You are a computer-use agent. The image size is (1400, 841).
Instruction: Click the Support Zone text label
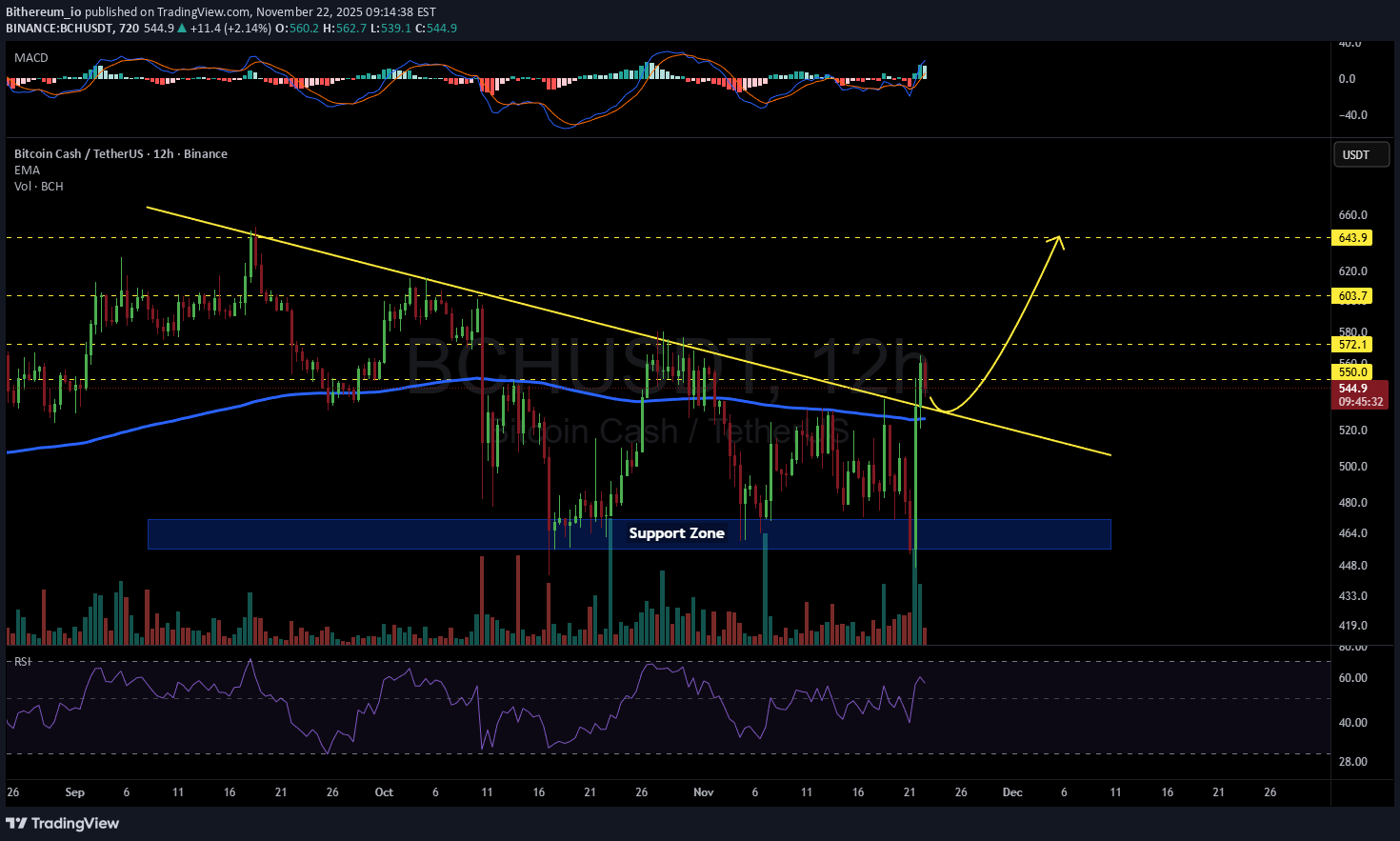[676, 533]
